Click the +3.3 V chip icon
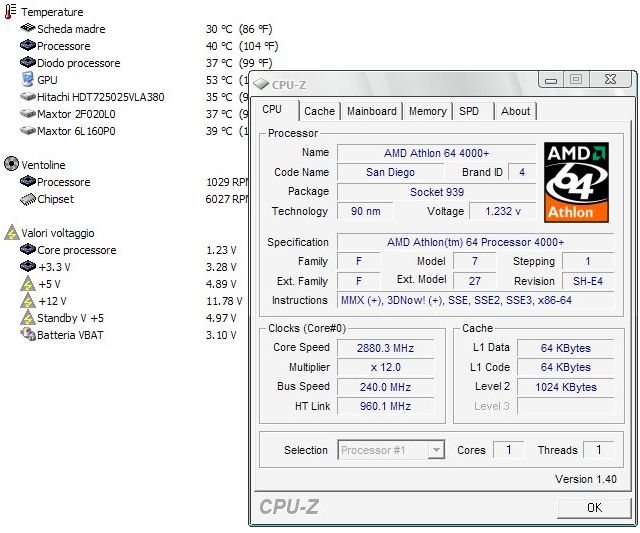Image resolution: width=640 pixels, height=533 pixels. (x=28, y=266)
